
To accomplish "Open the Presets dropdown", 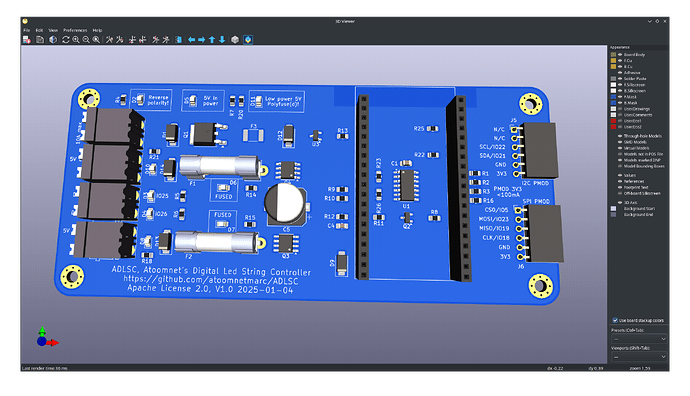I will (x=639, y=339).
